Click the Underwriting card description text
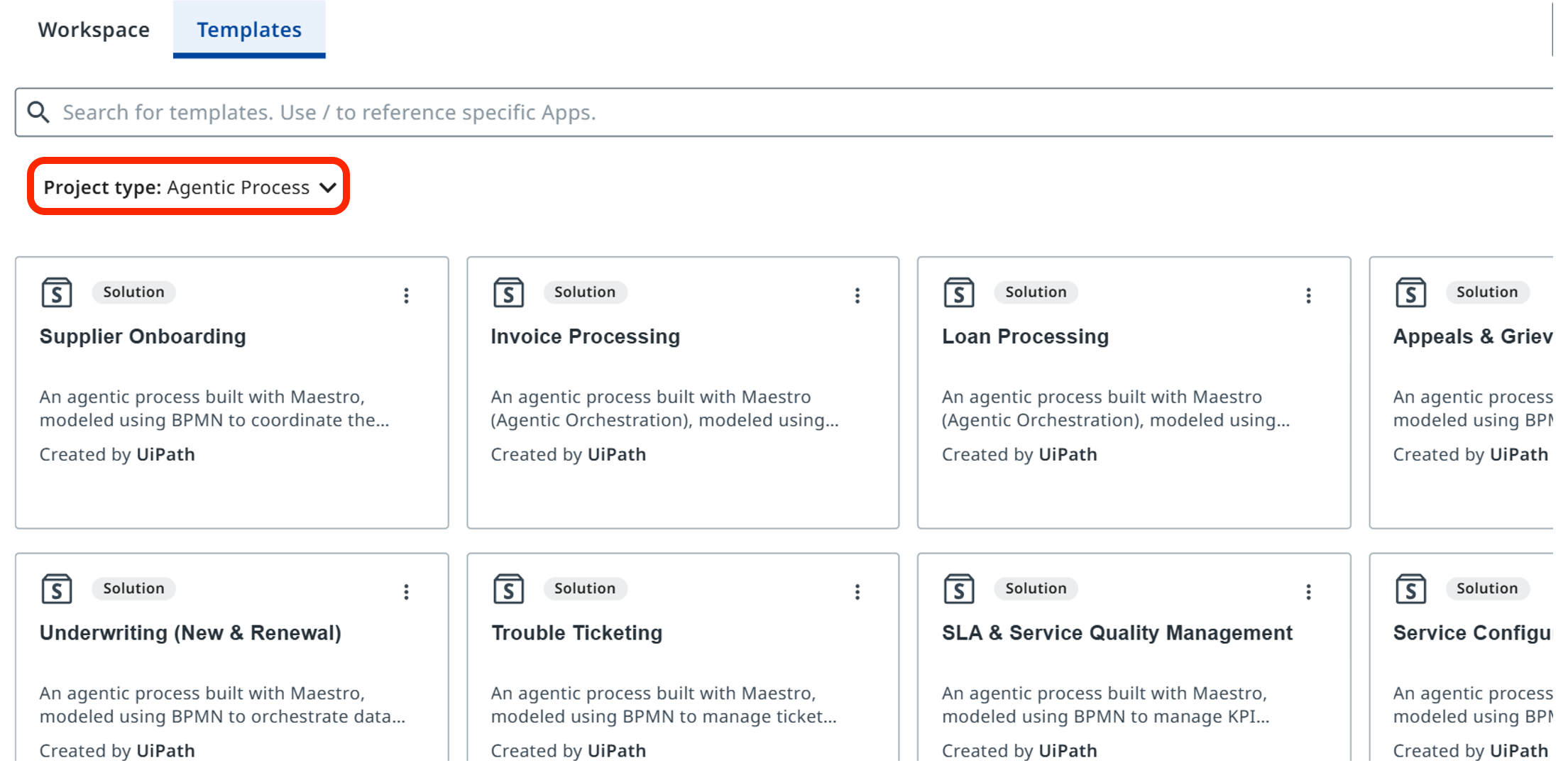The width and height of the screenshot is (1568, 763). tap(222, 706)
